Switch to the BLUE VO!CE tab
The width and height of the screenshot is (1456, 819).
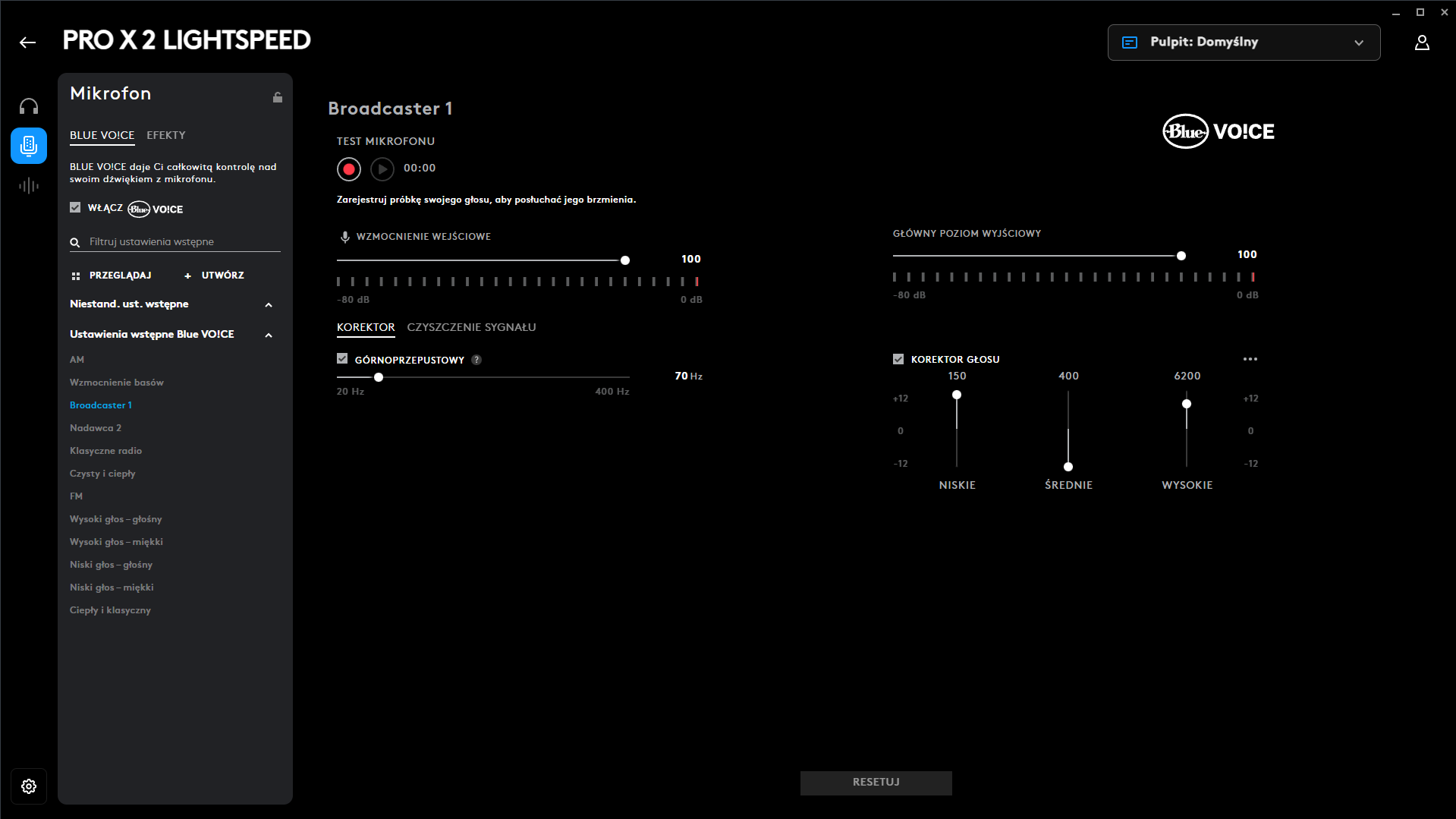tap(102, 135)
